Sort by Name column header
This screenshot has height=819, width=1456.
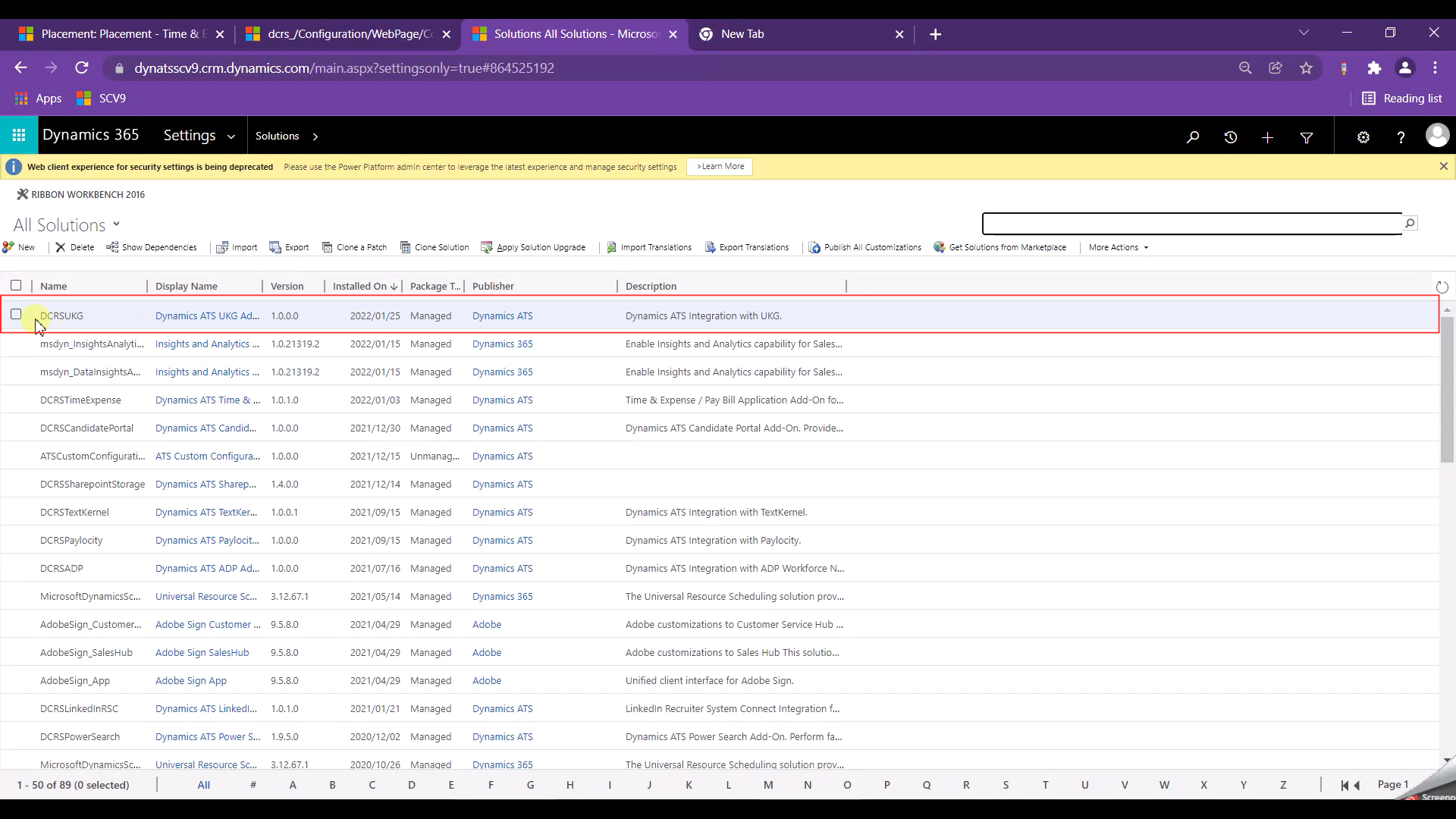(x=53, y=286)
